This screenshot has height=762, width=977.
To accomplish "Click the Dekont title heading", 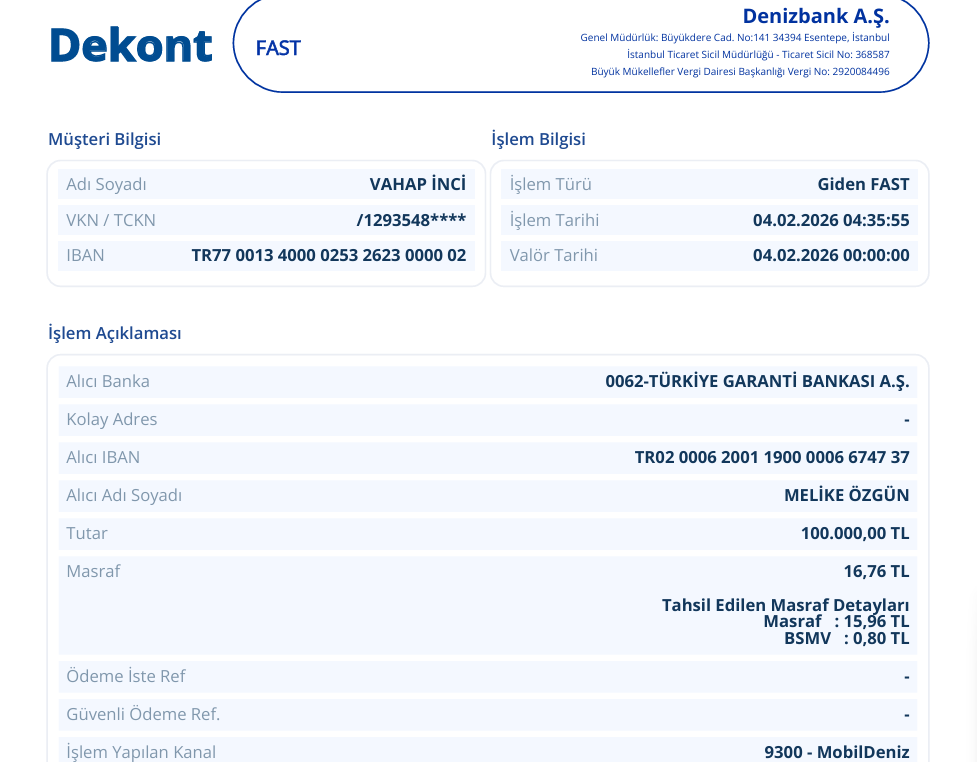I will coord(131,45).
